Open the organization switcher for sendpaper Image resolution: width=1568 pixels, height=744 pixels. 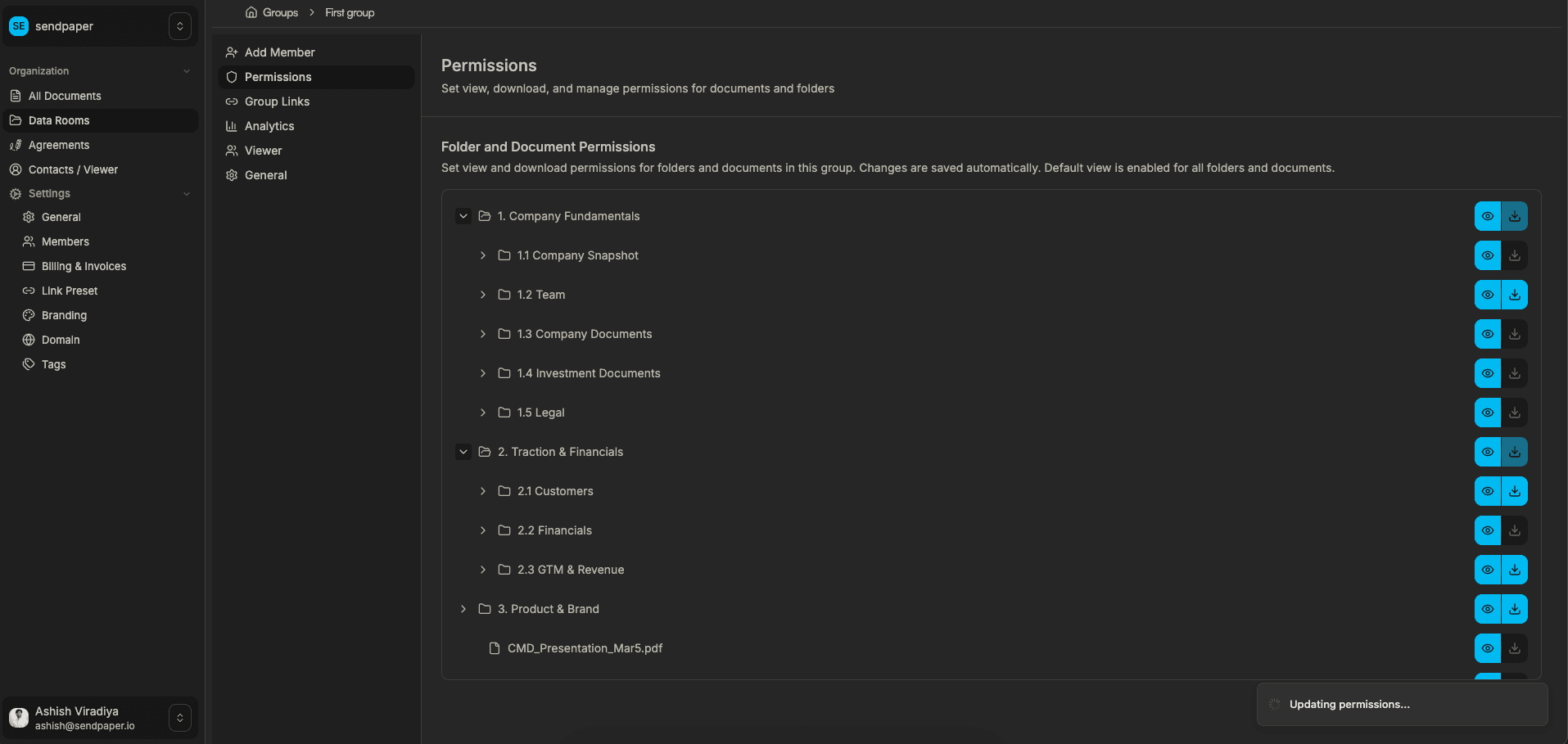[x=179, y=25]
